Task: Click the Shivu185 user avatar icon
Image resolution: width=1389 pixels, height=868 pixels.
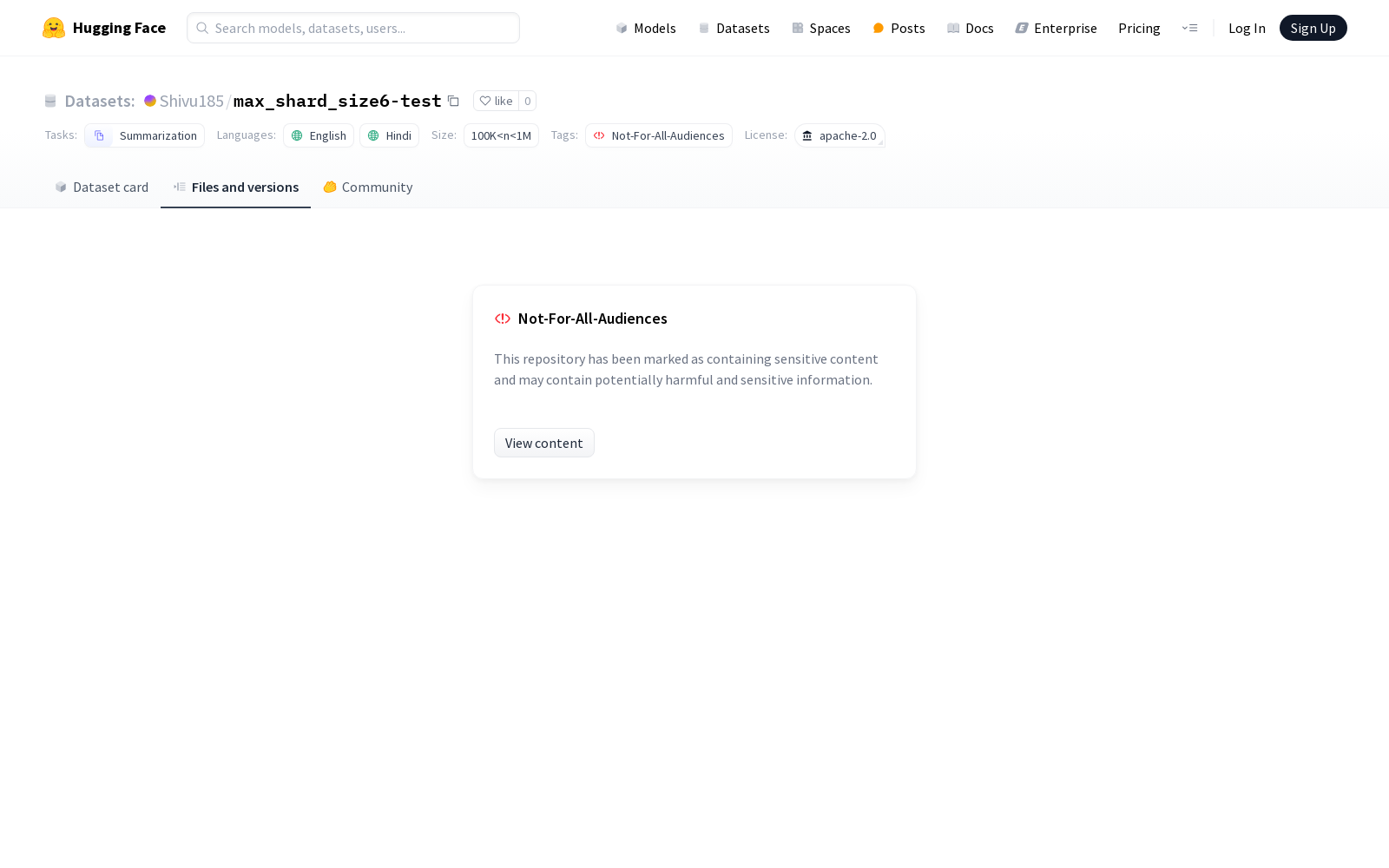Action: tap(150, 101)
